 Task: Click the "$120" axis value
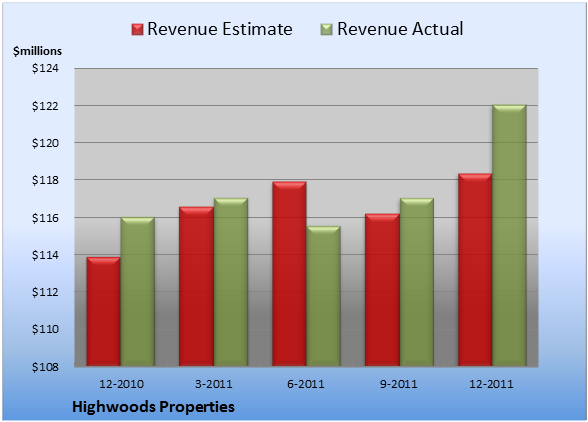tap(45, 143)
